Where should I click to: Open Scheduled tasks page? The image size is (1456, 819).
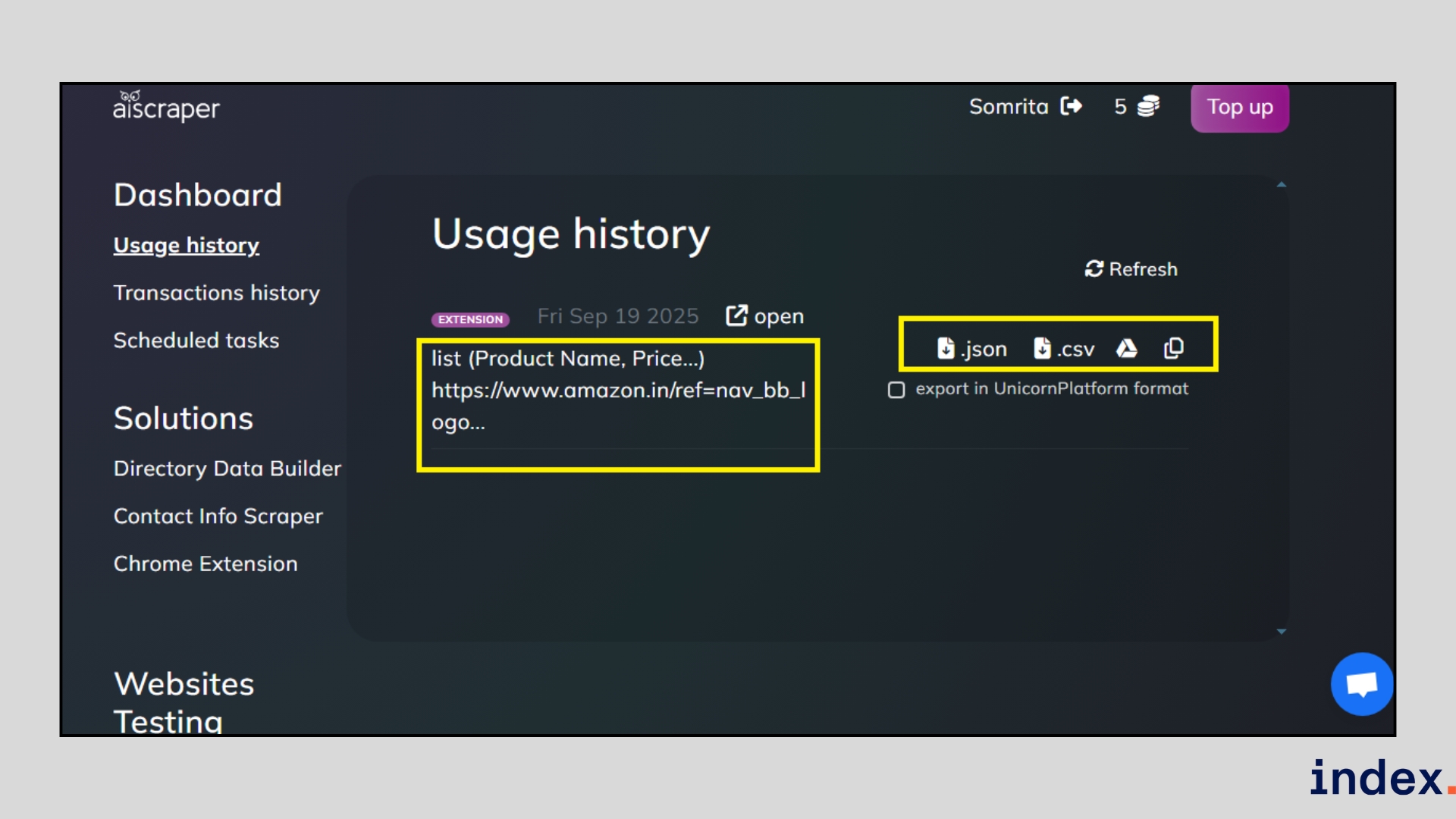coord(196,340)
